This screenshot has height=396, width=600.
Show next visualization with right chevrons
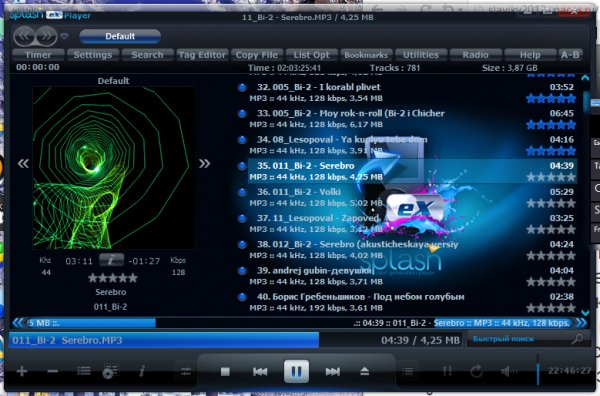click(x=204, y=164)
